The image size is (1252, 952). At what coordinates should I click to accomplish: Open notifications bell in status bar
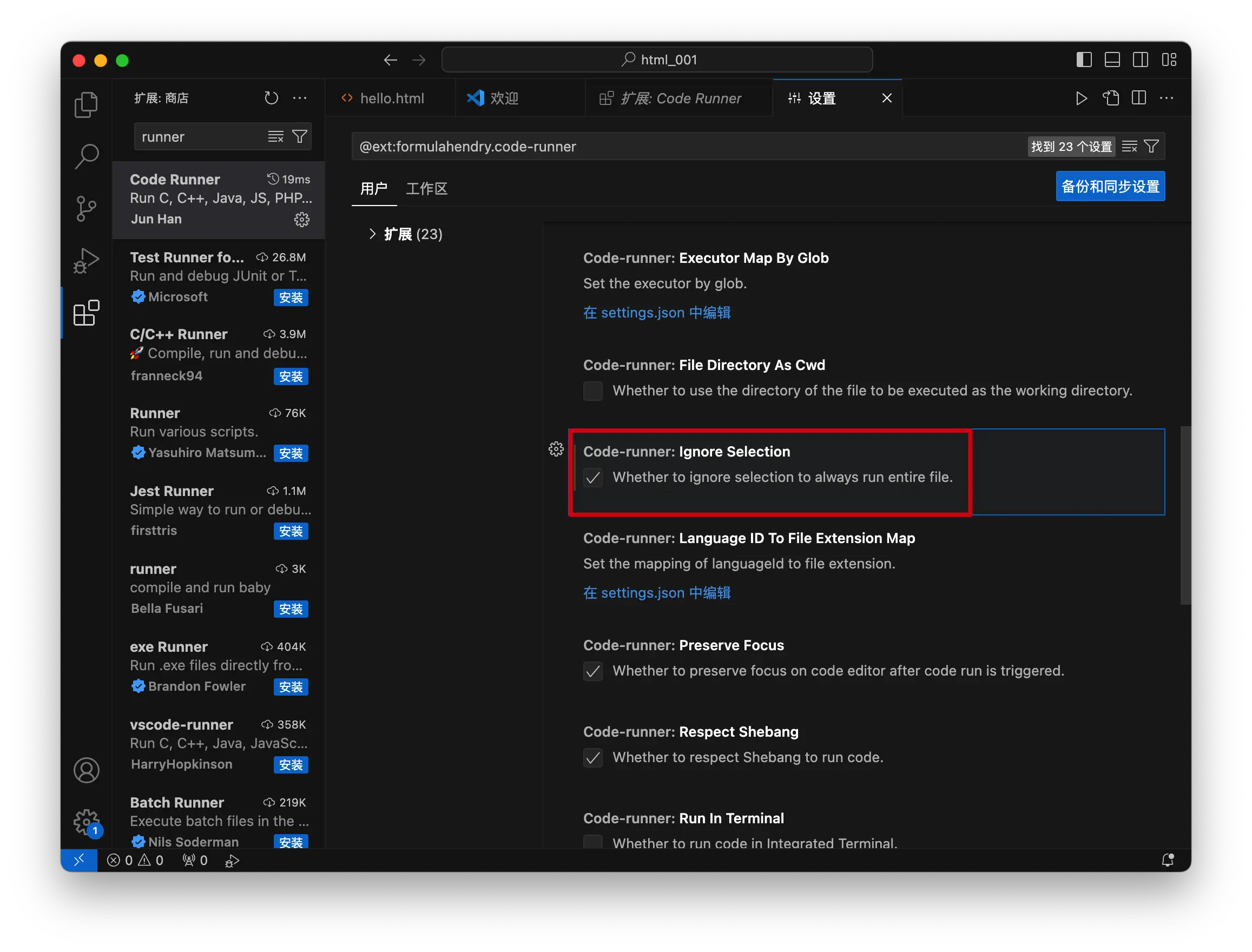coord(1168,860)
